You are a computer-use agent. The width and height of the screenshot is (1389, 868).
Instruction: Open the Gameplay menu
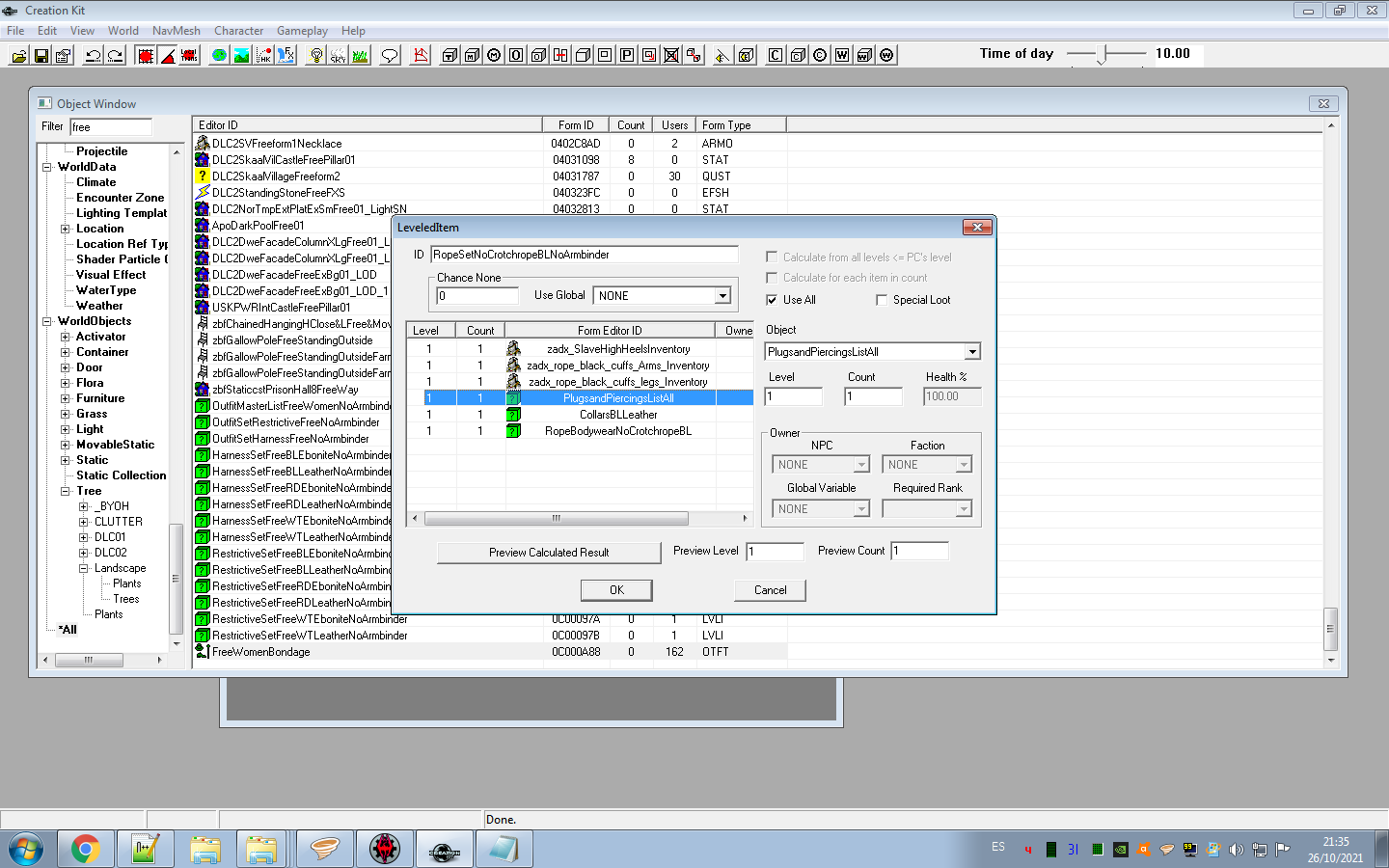coord(302,31)
